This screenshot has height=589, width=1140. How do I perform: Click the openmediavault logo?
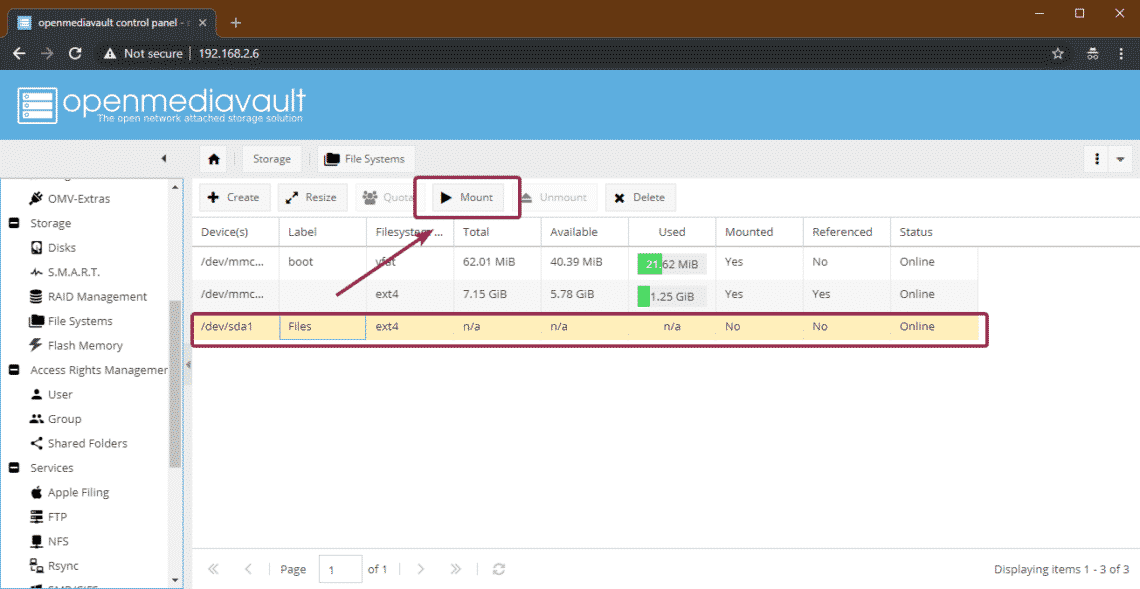(x=161, y=105)
